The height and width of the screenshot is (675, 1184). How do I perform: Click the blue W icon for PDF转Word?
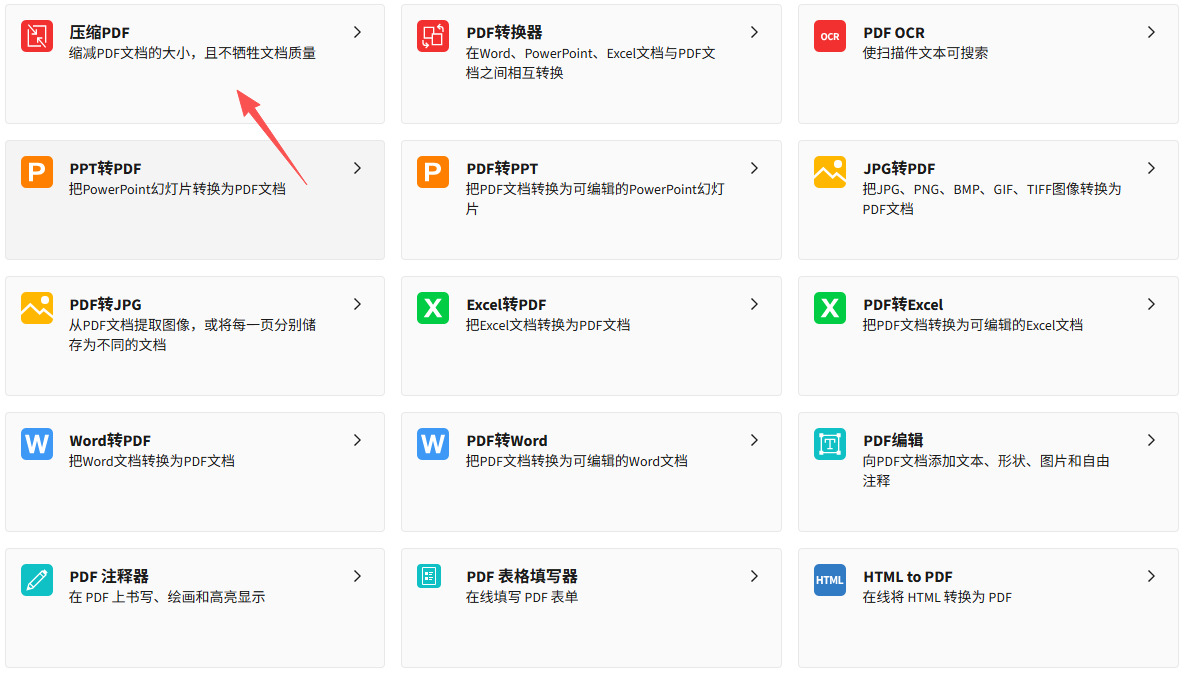point(433,444)
